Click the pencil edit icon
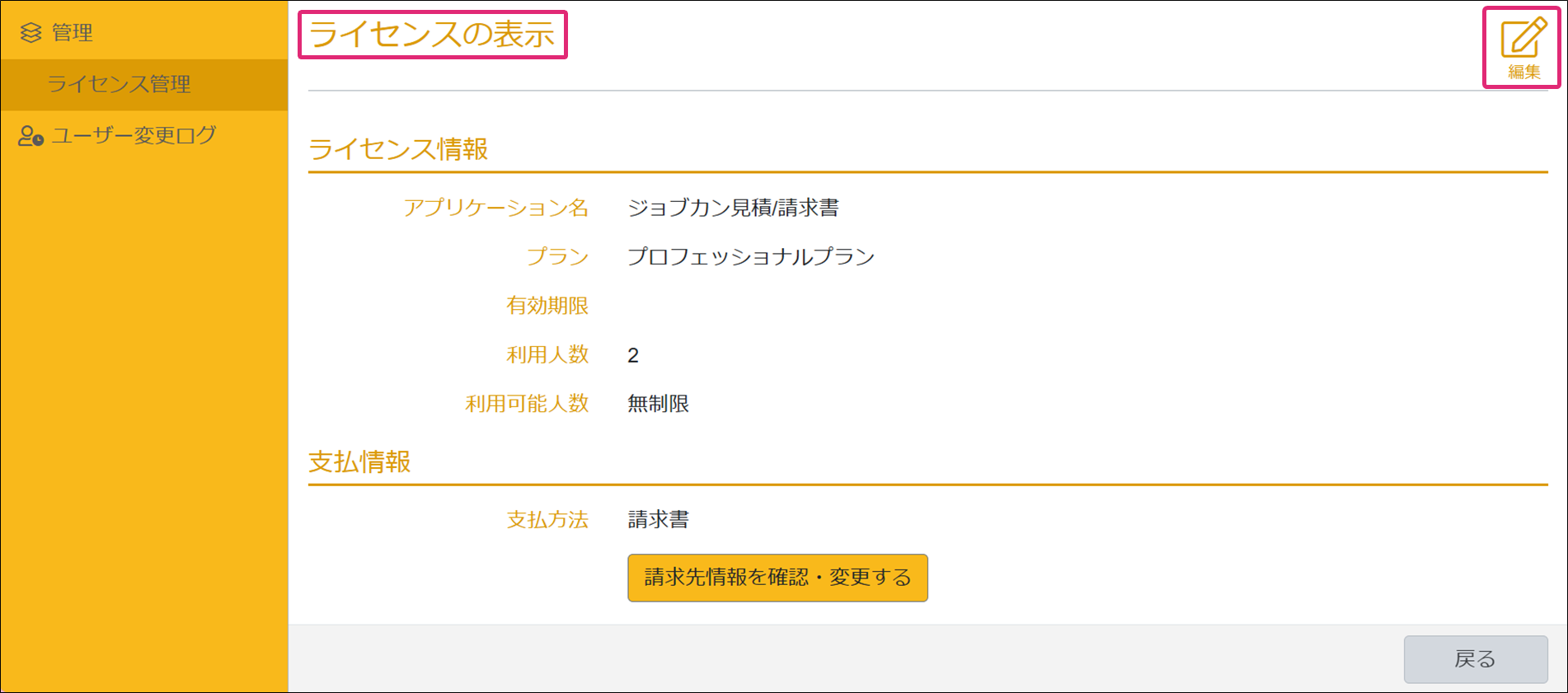Image resolution: width=1568 pixels, height=693 pixels. point(1523,37)
